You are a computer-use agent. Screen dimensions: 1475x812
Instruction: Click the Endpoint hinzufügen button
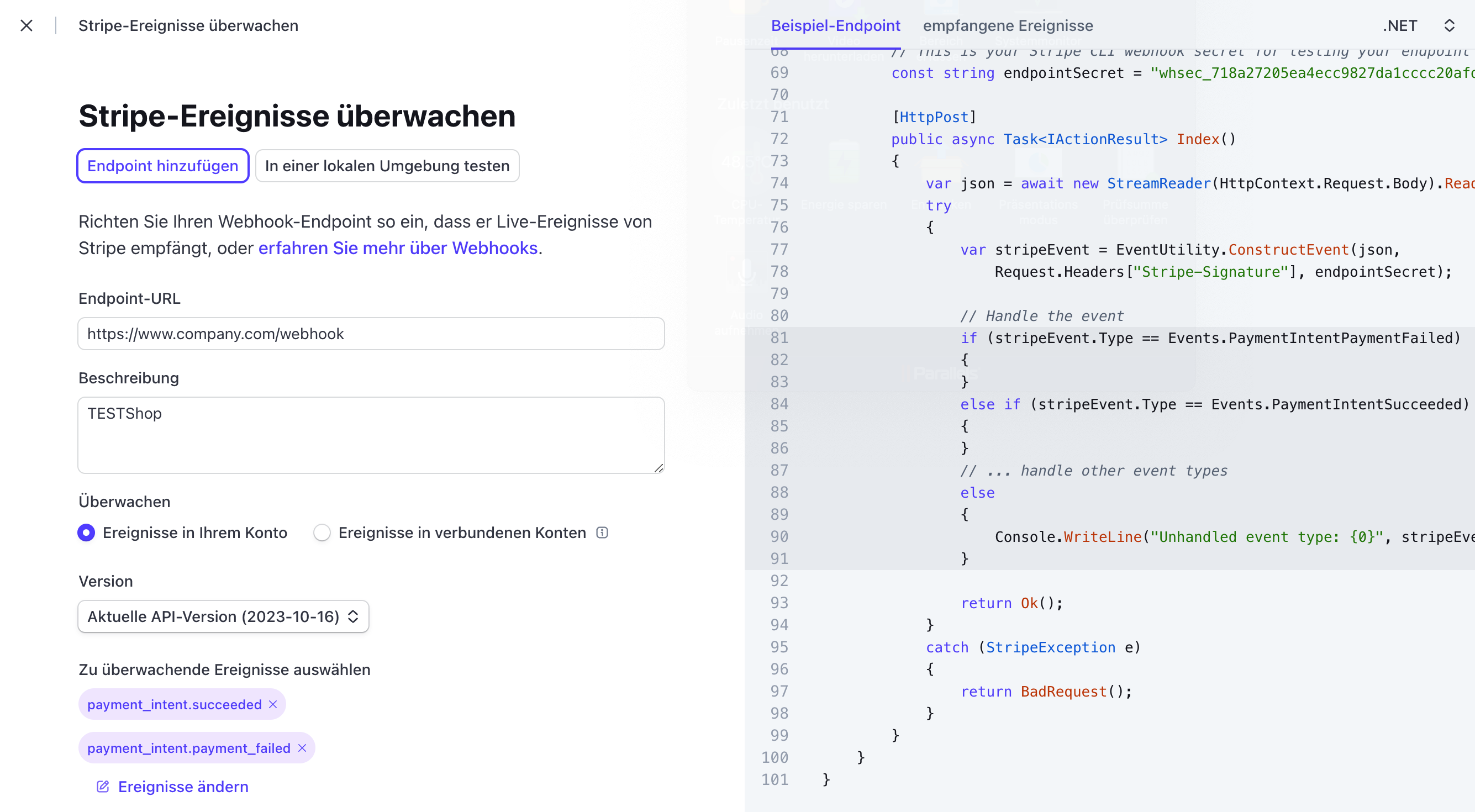coord(162,166)
